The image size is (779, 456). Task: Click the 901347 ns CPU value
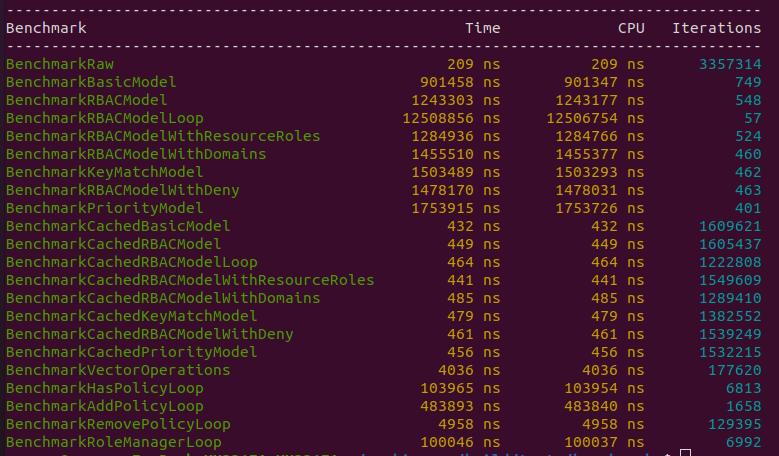pos(604,82)
